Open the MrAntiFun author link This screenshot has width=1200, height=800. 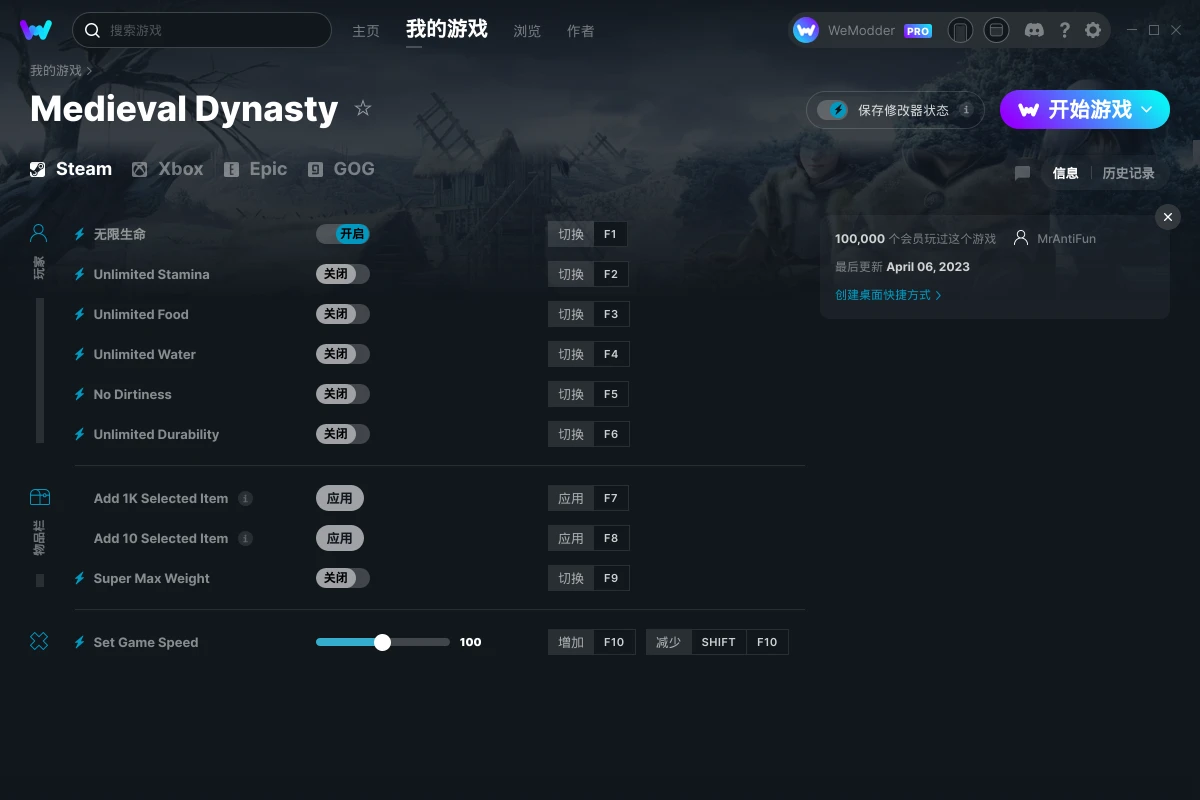(1066, 239)
